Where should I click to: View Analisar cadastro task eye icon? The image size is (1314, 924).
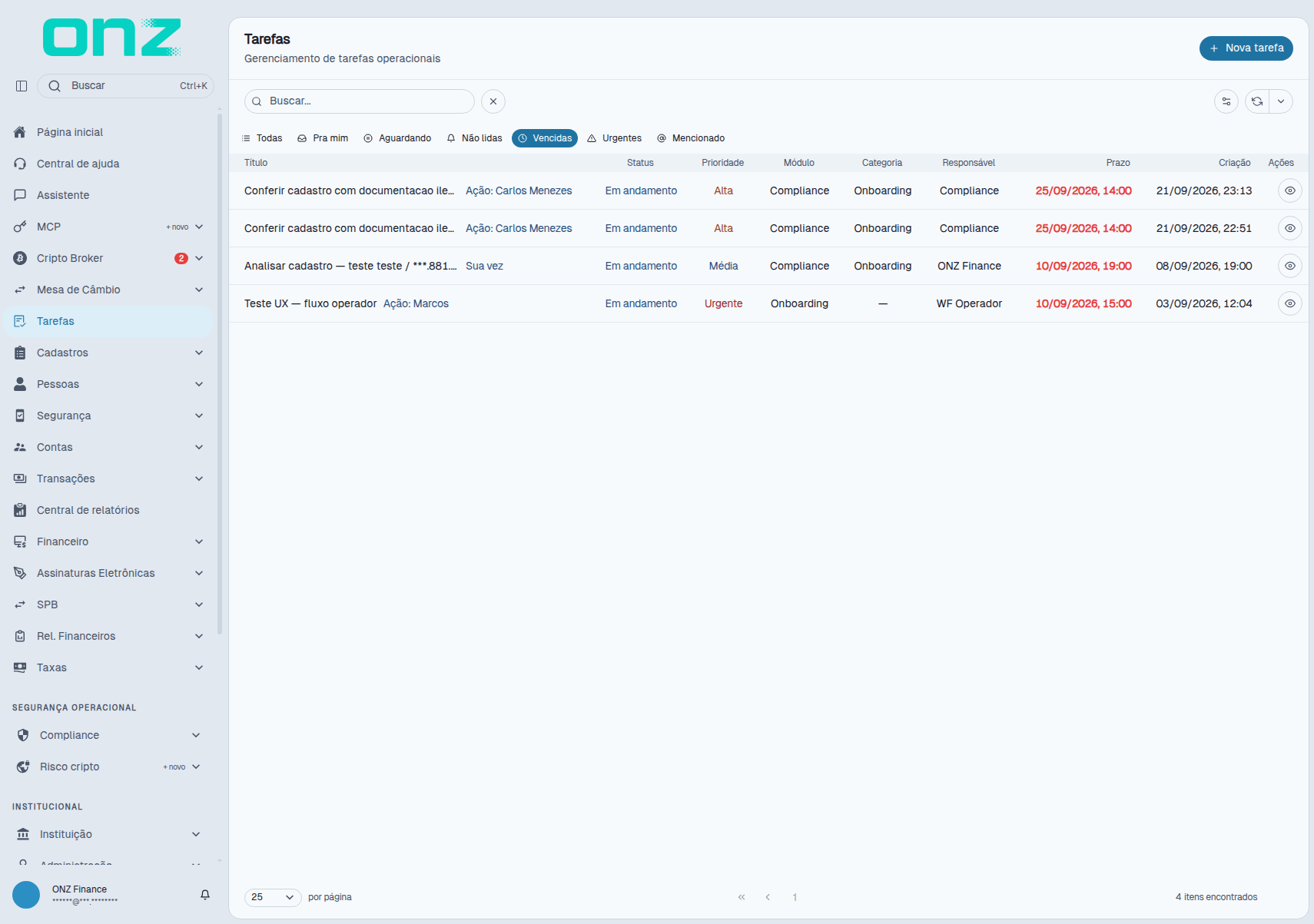pos(1290,266)
